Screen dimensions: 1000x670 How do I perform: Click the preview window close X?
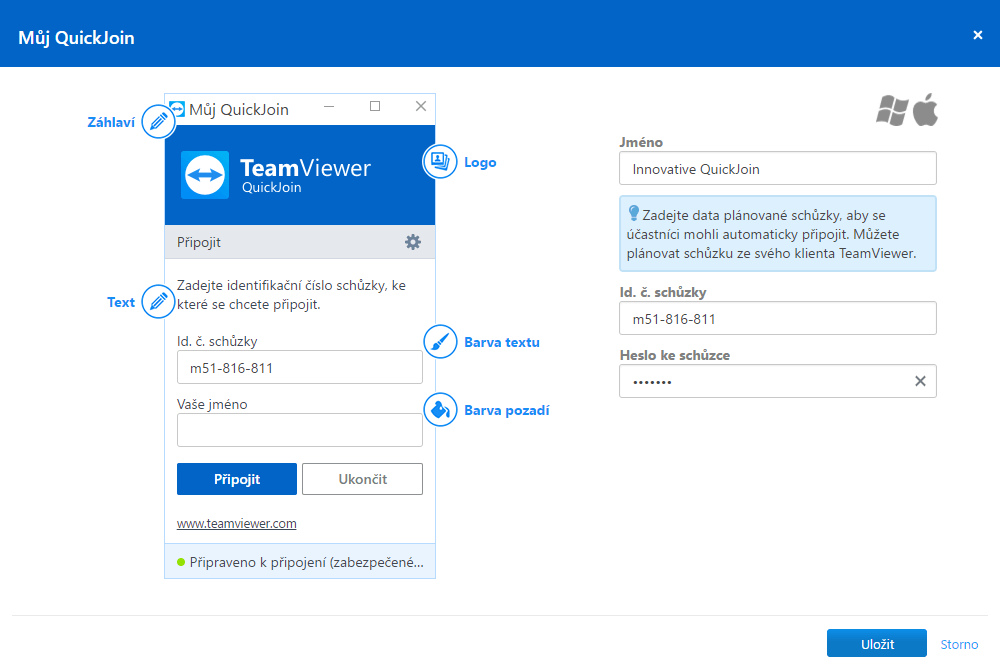coord(421,106)
